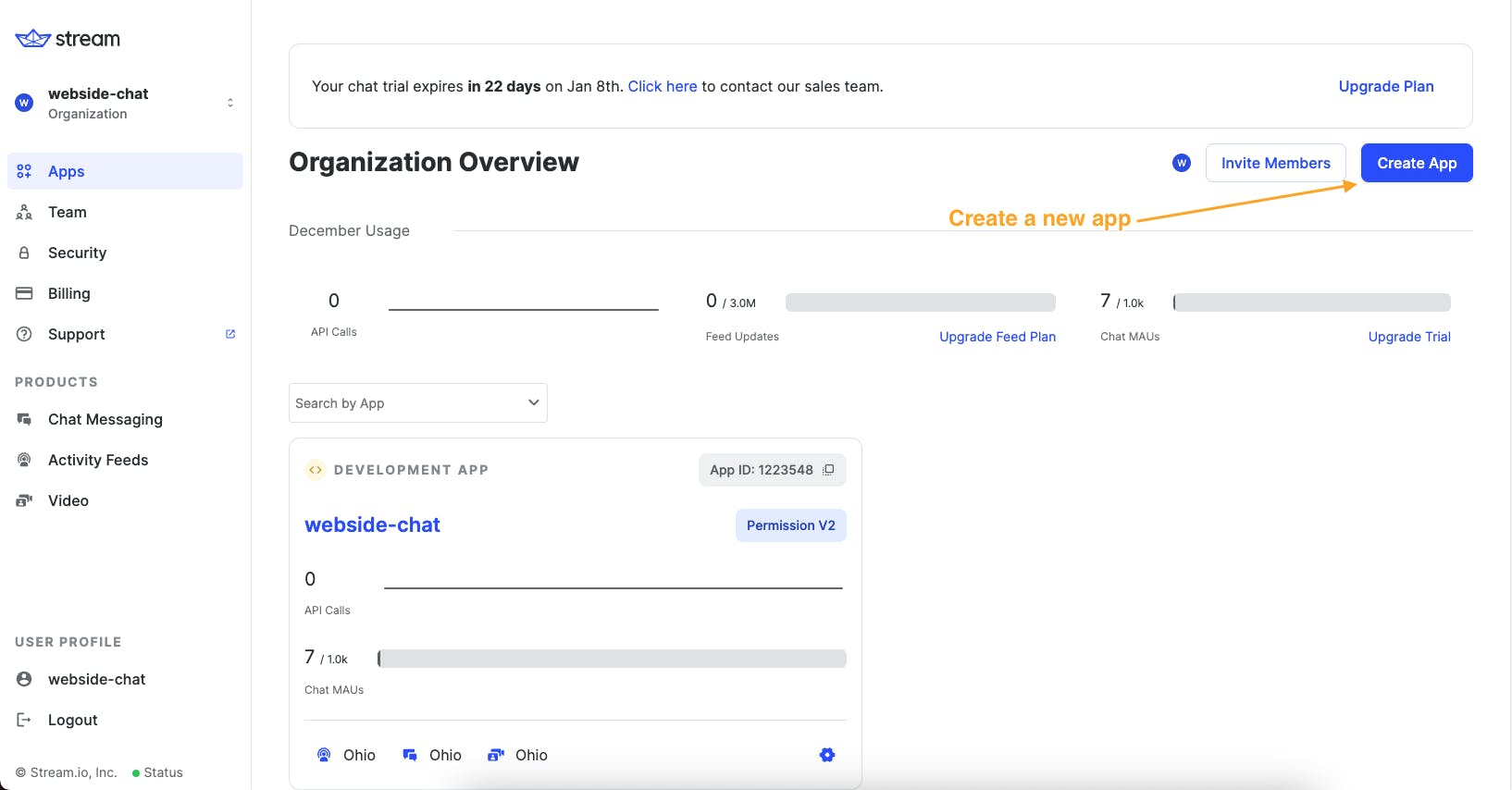Click the Invite Members button

[1276, 163]
